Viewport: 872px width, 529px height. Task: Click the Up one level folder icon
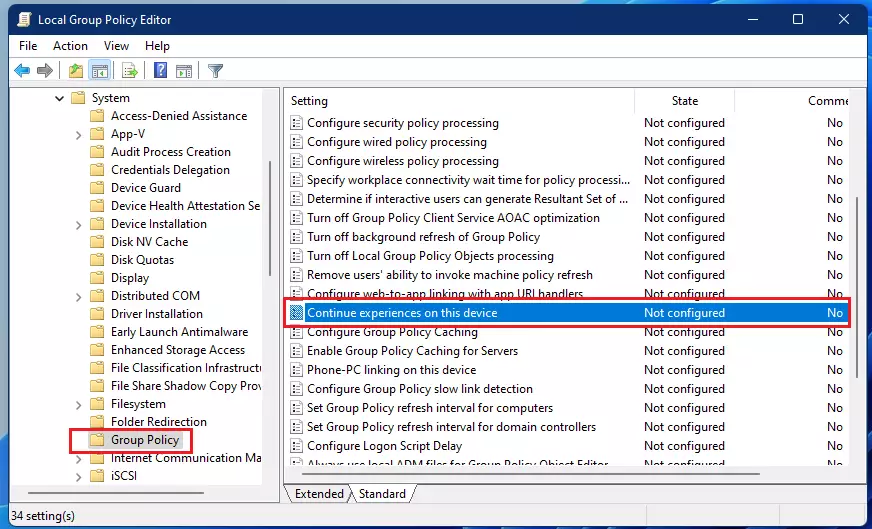[x=76, y=71]
